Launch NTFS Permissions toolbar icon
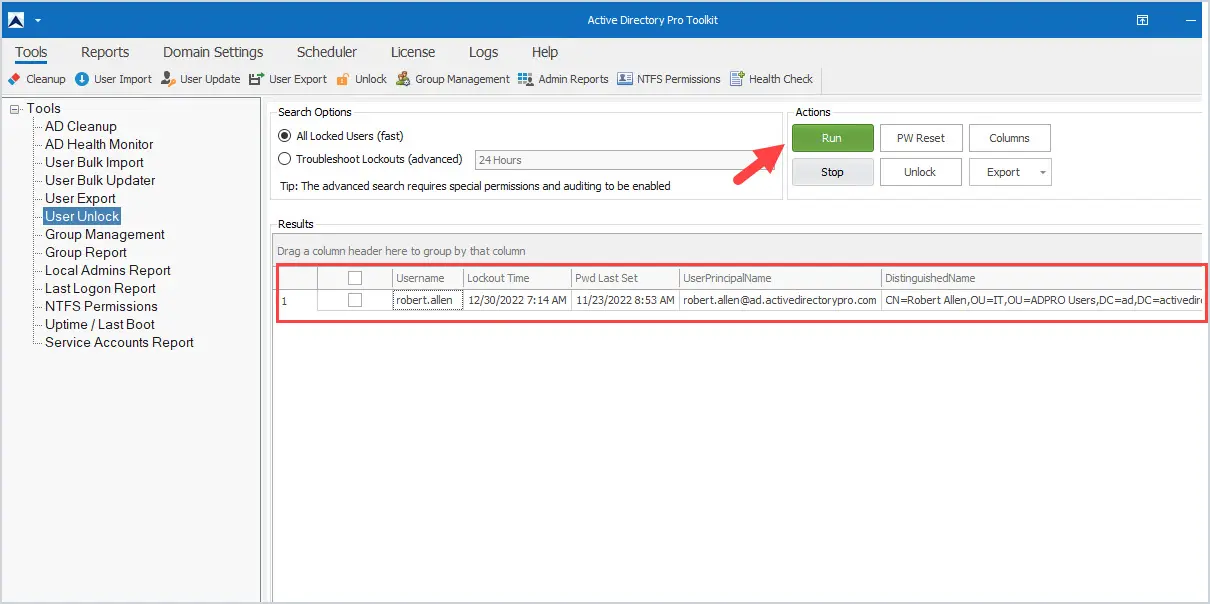Screen dimensions: 1210x604 click(x=625, y=79)
